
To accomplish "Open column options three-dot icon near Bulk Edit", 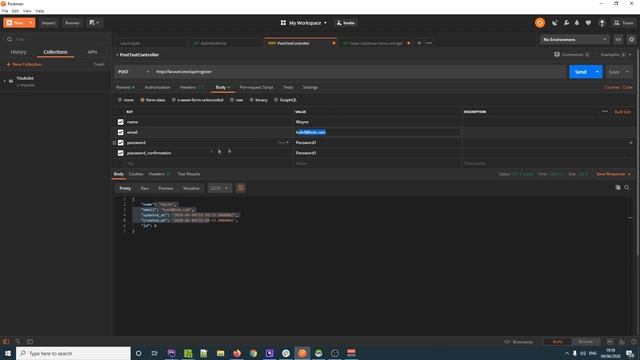I will tap(604, 111).
